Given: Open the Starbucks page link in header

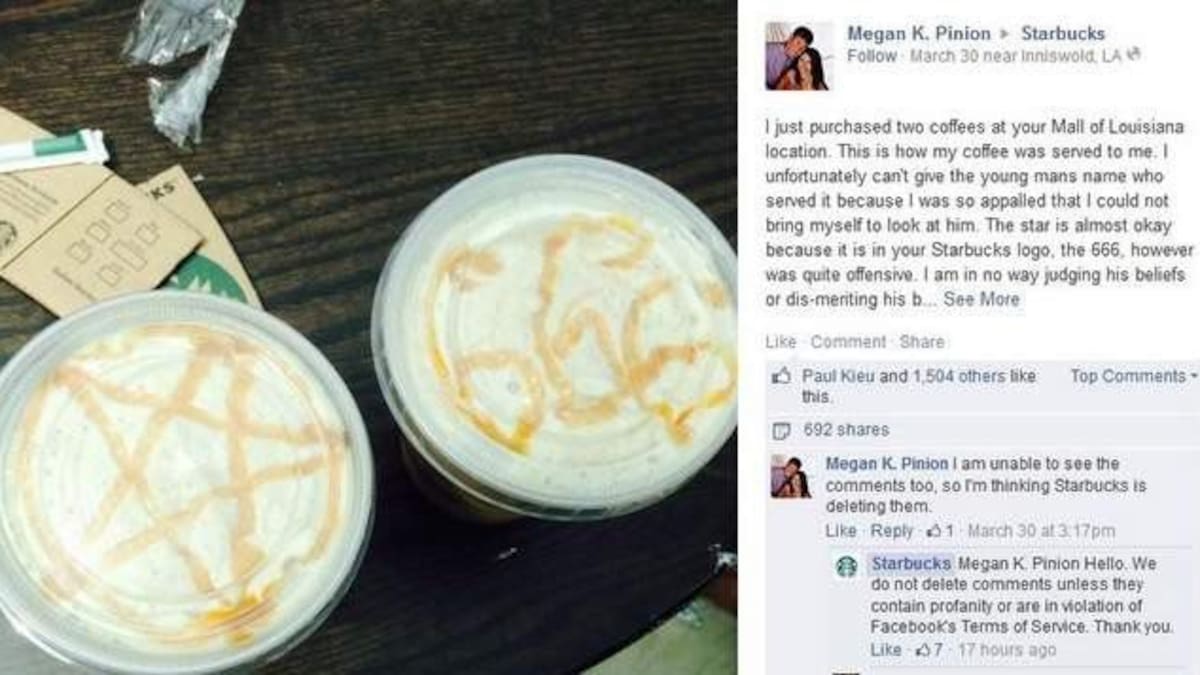Looking at the screenshot, I should pyautogui.click(x=1063, y=33).
